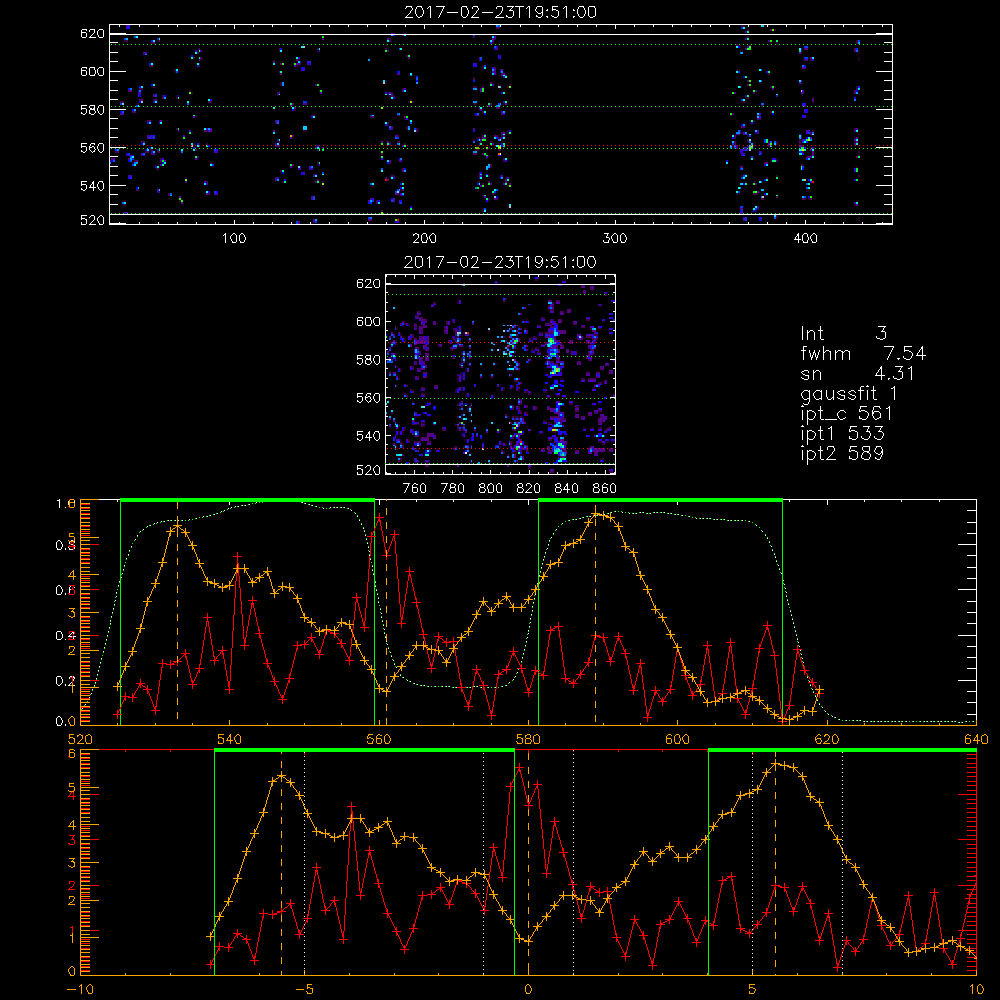Click the x-axis label -5 of bottom plot
The image size is (1000, 1000).
tap(304, 990)
